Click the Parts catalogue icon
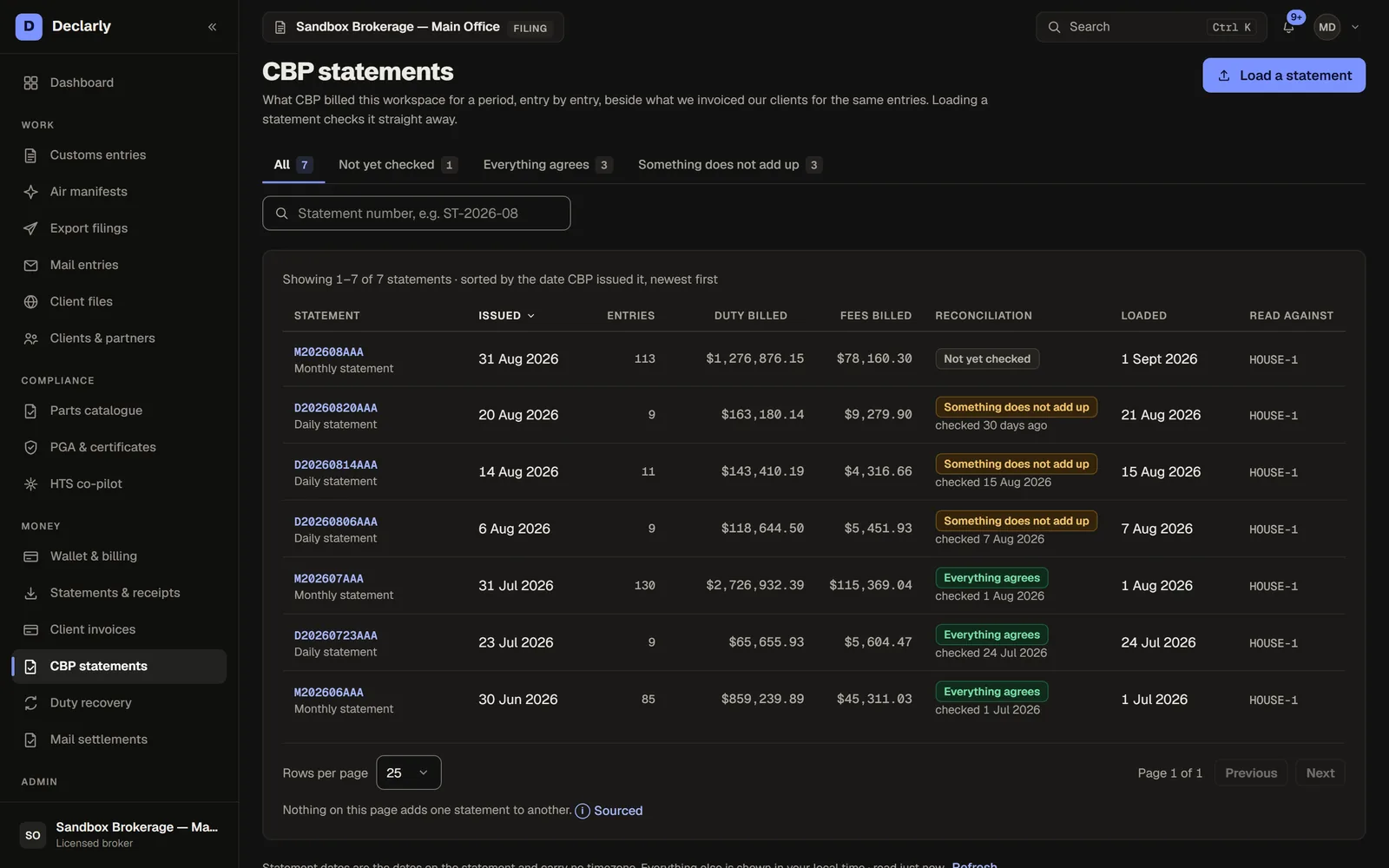 pyautogui.click(x=30, y=411)
